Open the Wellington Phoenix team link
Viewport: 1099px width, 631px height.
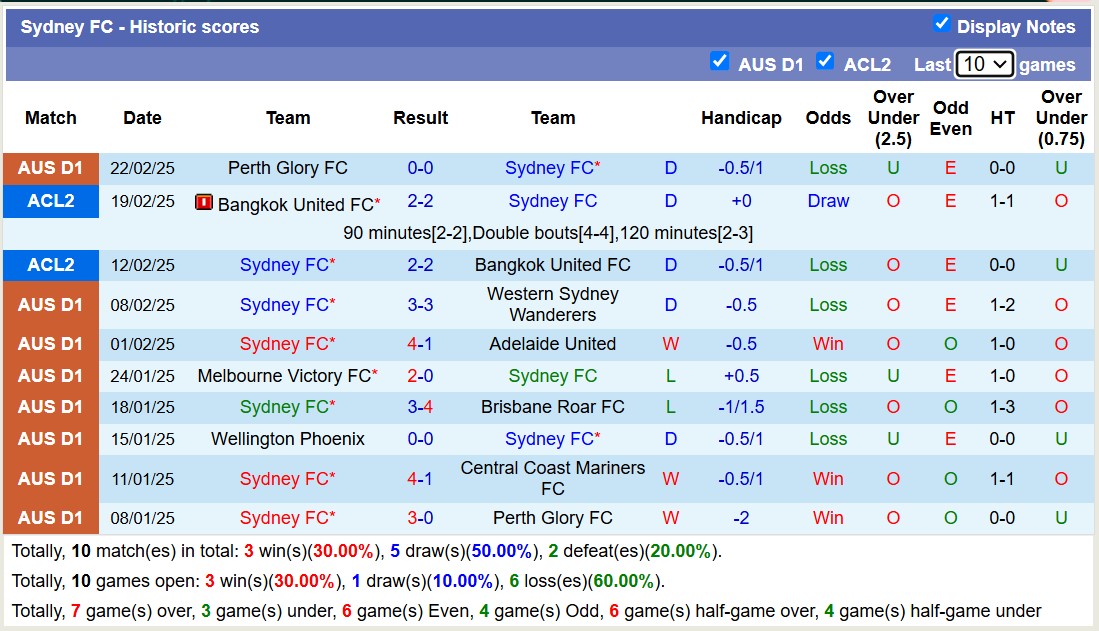286,439
